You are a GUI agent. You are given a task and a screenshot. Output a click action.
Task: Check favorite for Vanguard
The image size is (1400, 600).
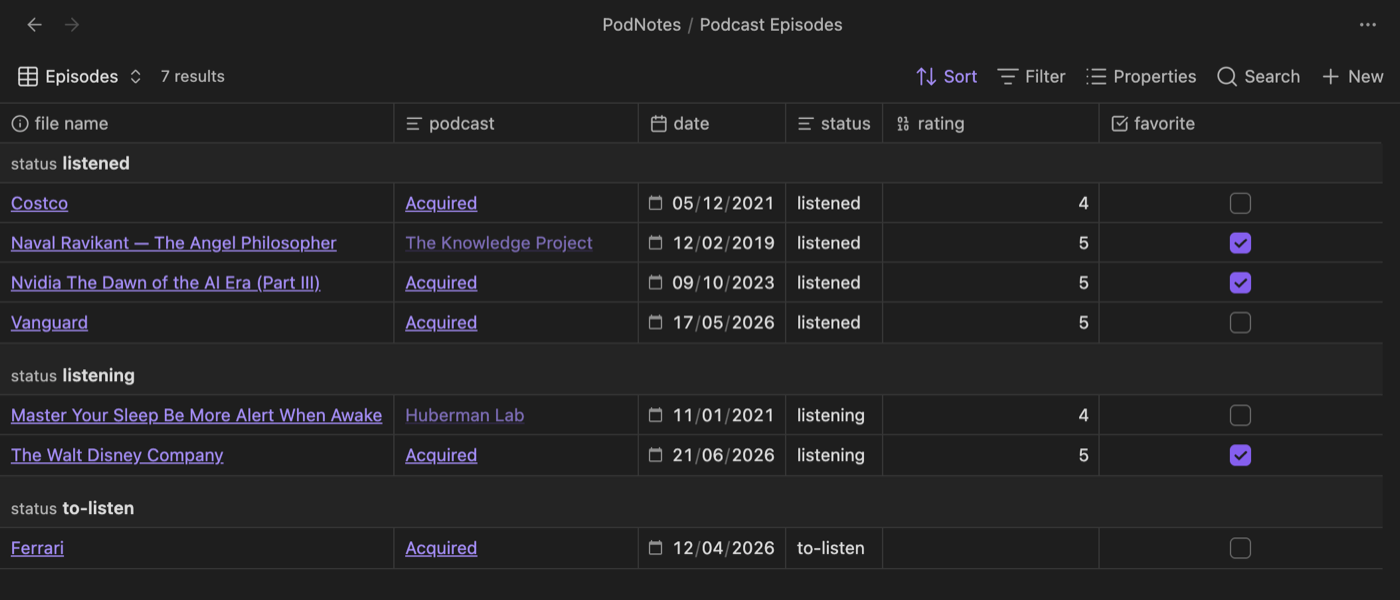[1240, 323]
